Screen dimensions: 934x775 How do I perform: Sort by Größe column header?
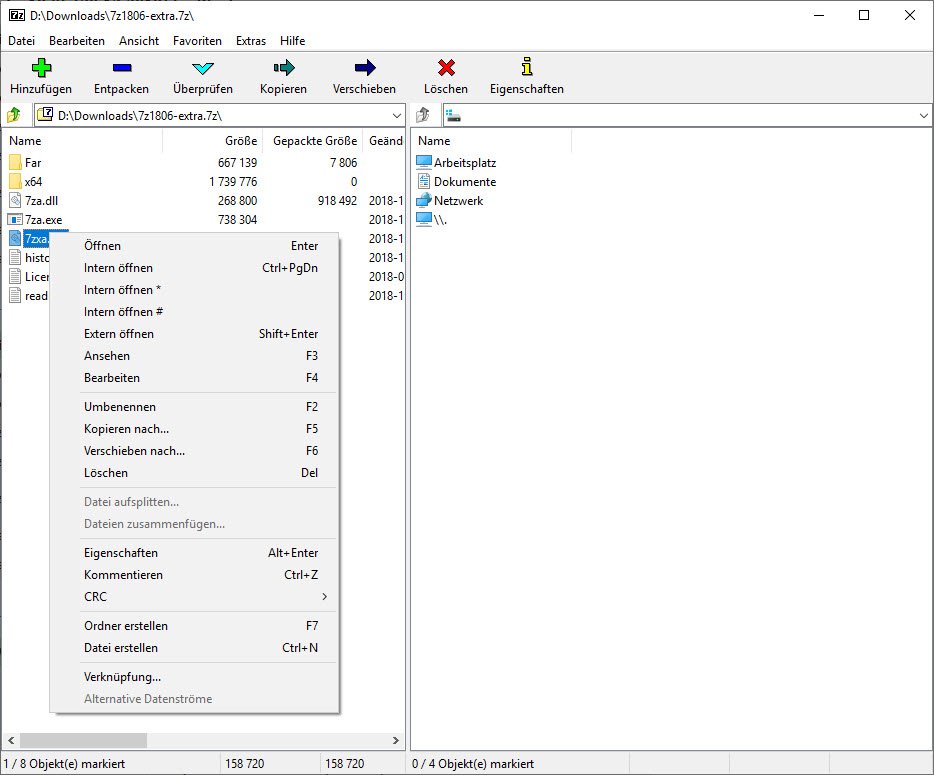coord(213,141)
